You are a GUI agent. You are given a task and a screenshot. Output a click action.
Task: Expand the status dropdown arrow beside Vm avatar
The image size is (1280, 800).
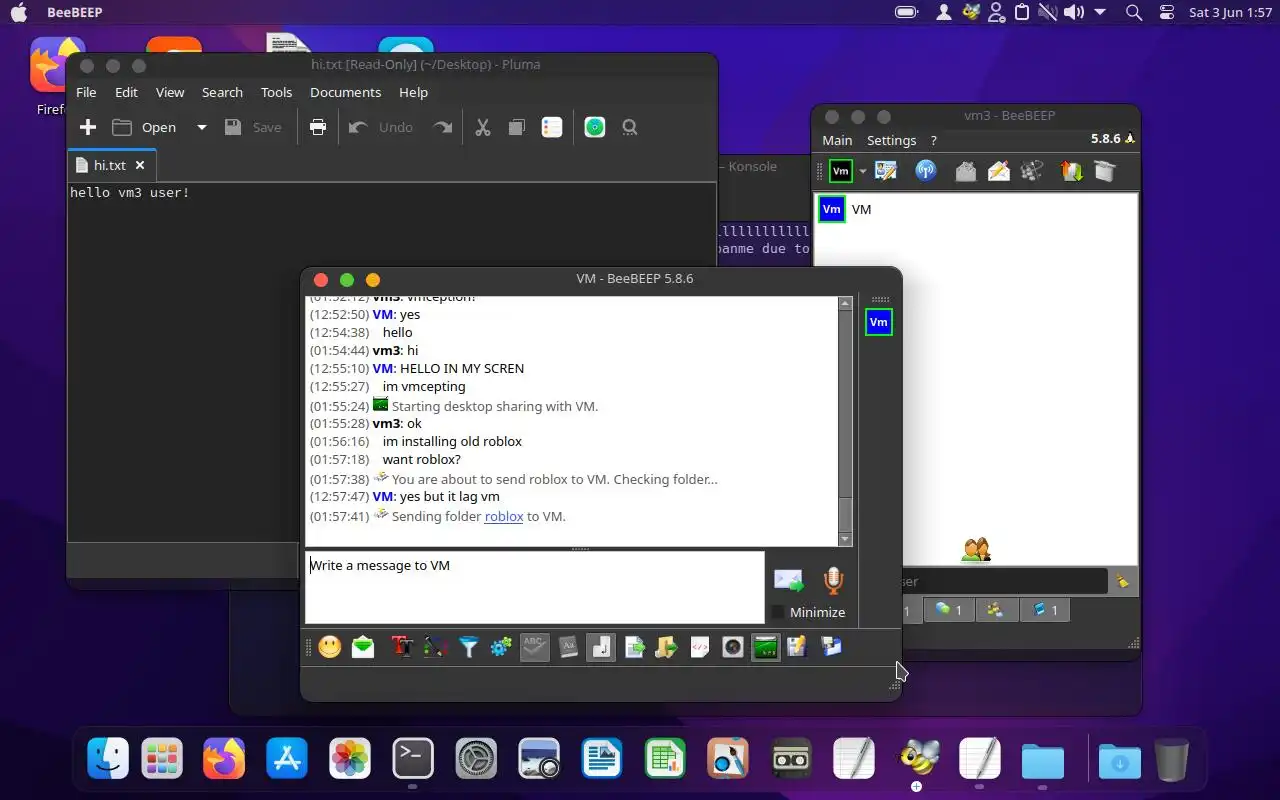click(862, 171)
